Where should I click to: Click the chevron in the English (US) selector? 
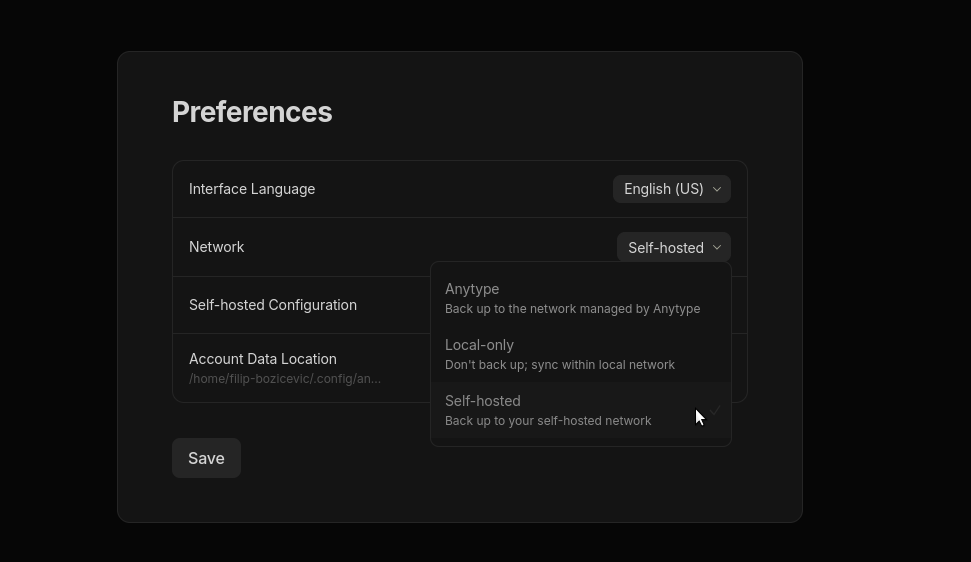pyautogui.click(x=716, y=189)
